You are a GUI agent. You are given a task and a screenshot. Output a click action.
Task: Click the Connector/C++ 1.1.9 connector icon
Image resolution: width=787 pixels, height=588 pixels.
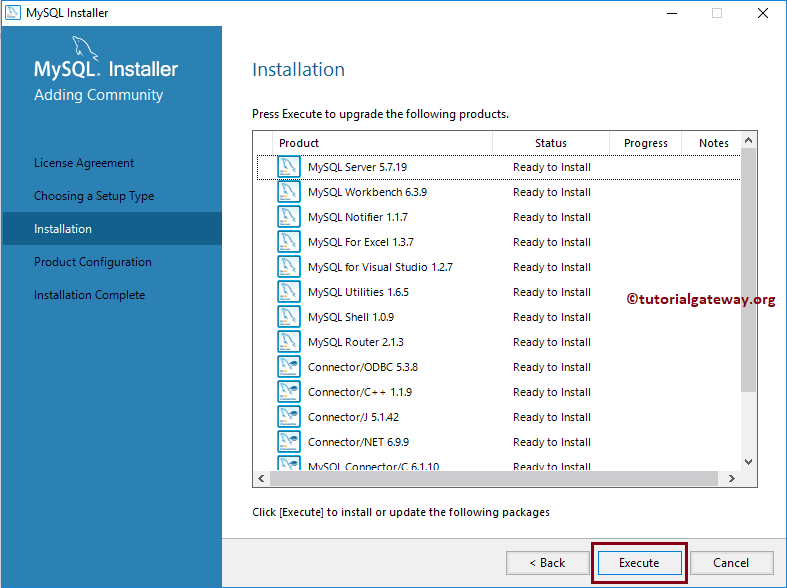(289, 392)
